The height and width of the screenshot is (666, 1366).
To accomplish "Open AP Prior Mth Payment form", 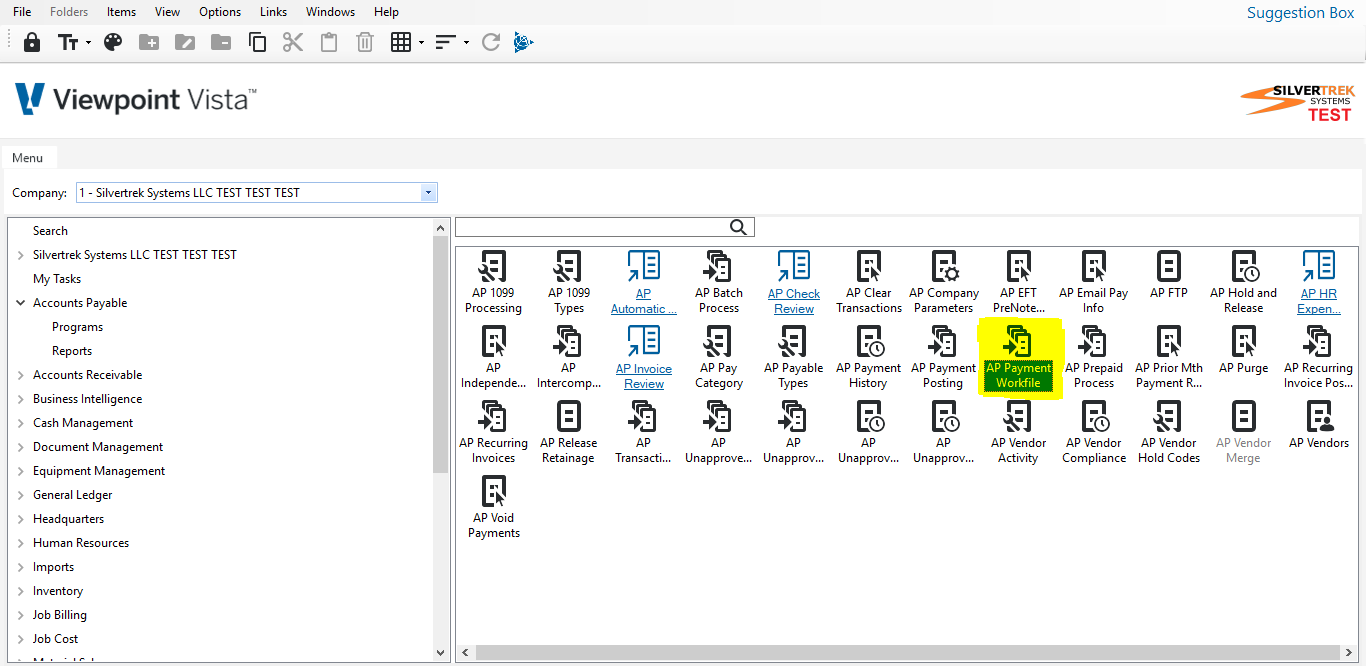I will point(1169,358).
